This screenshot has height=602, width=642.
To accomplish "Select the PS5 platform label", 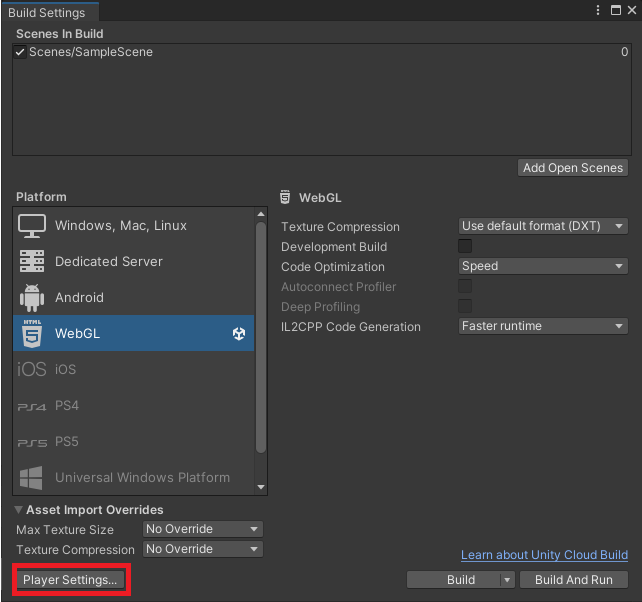I will point(67,441).
